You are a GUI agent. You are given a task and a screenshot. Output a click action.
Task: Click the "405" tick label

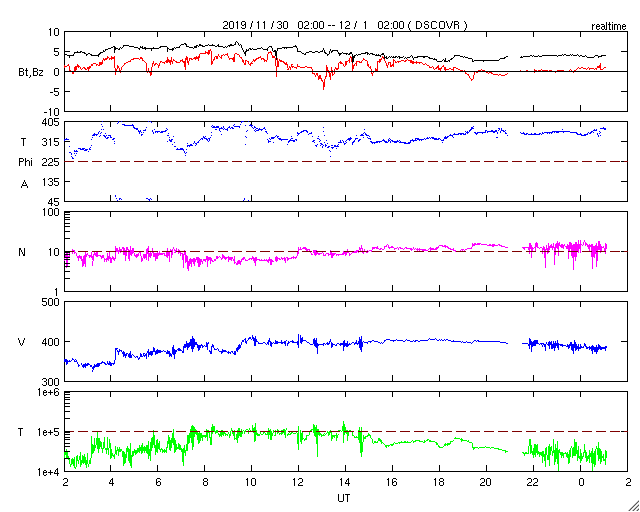click(x=52, y=122)
